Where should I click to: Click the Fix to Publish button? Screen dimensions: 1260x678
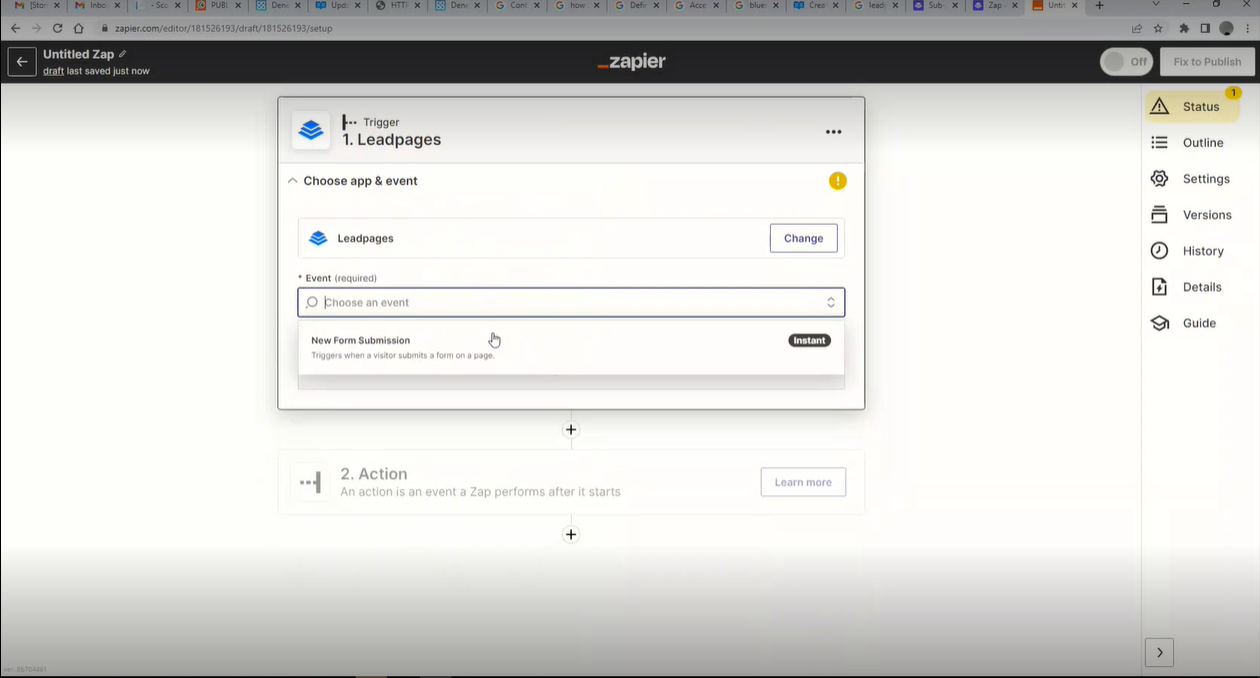1207,62
